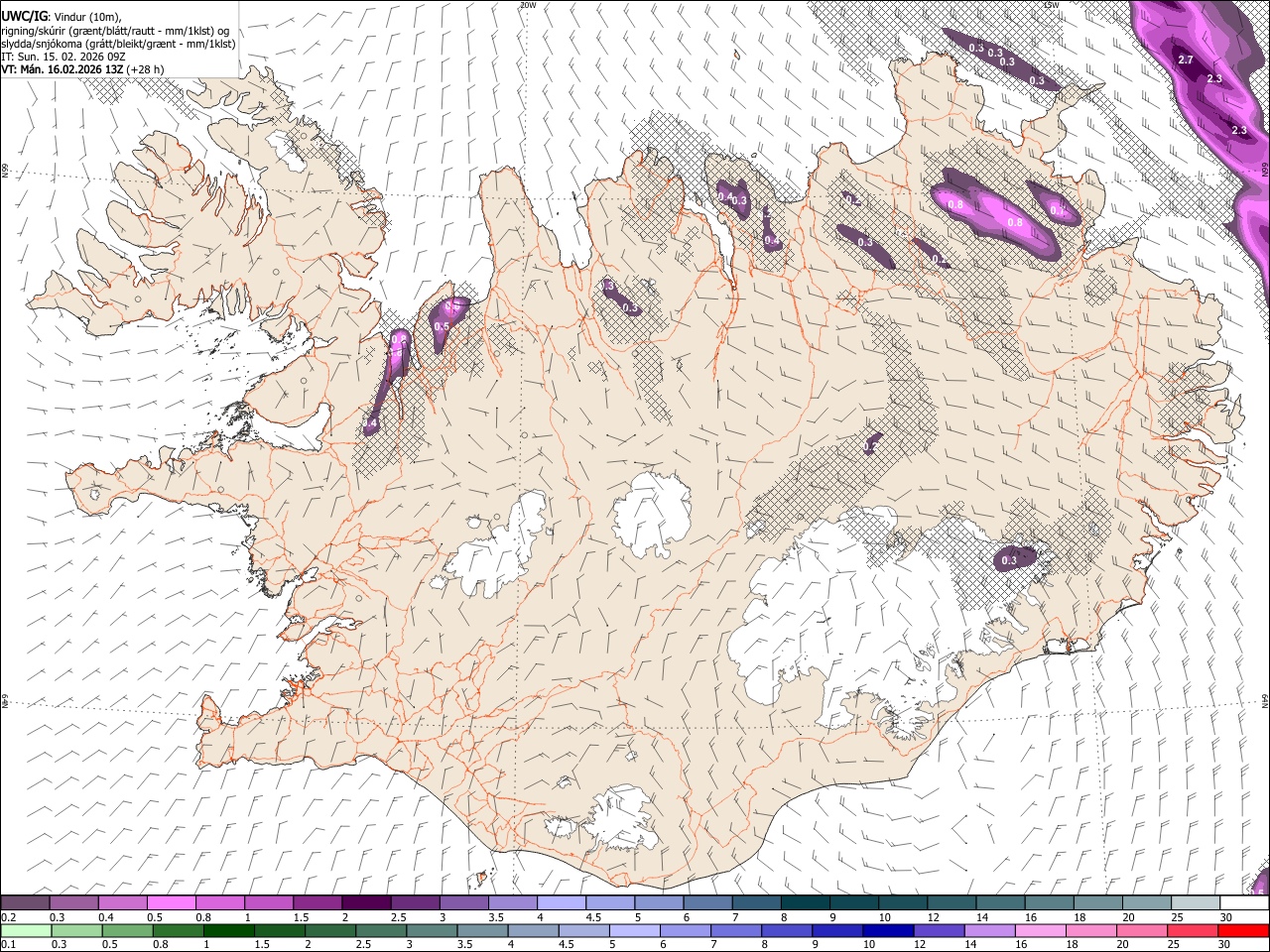Click the 20W longitude label
The width and height of the screenshot is (1270, 952).
[x=528, y=5]
